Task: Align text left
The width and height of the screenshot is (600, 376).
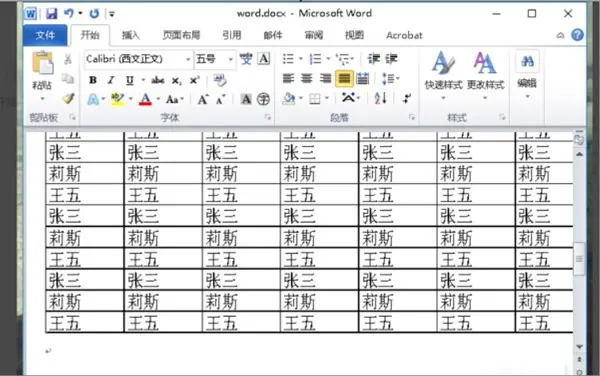Action: tap(288, 79)
